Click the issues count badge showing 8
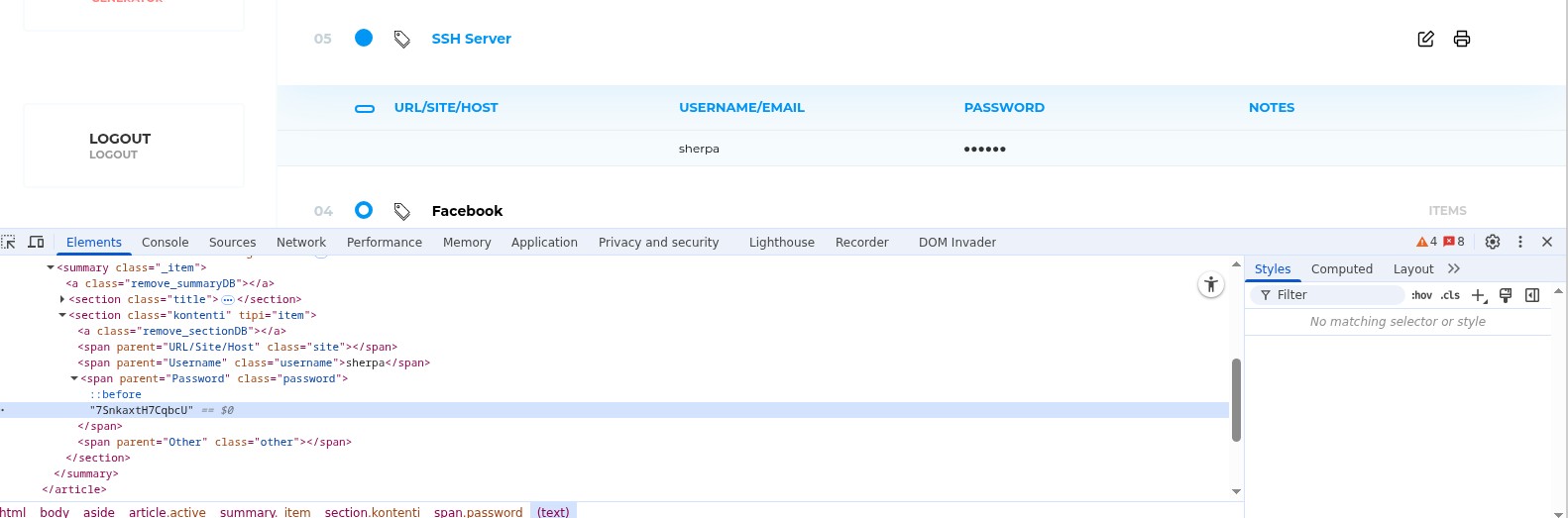This screenshot has height=518, width=1568. [1454, 242]
